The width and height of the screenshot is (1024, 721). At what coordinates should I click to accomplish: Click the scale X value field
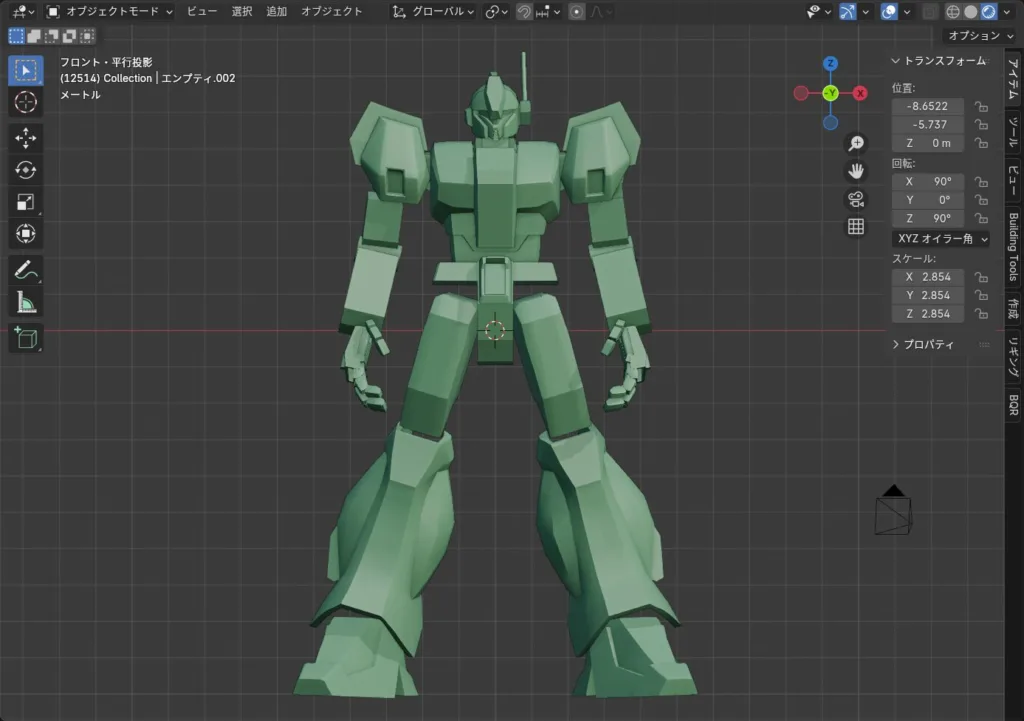click(x=927, y=277)
